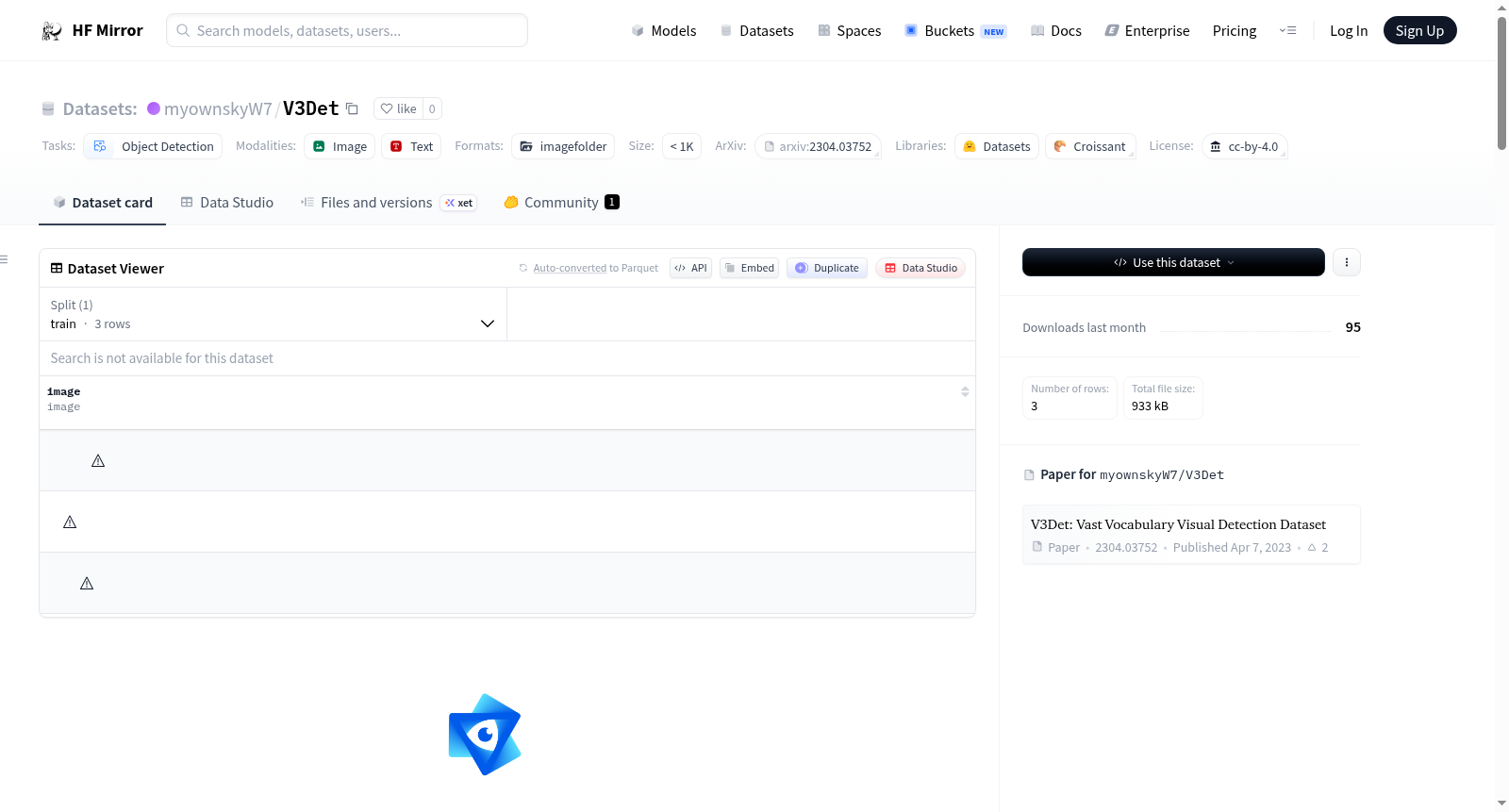Filter by the Text modality tag
Viewport: 1509px width, 812px height.
click(411, 146)
